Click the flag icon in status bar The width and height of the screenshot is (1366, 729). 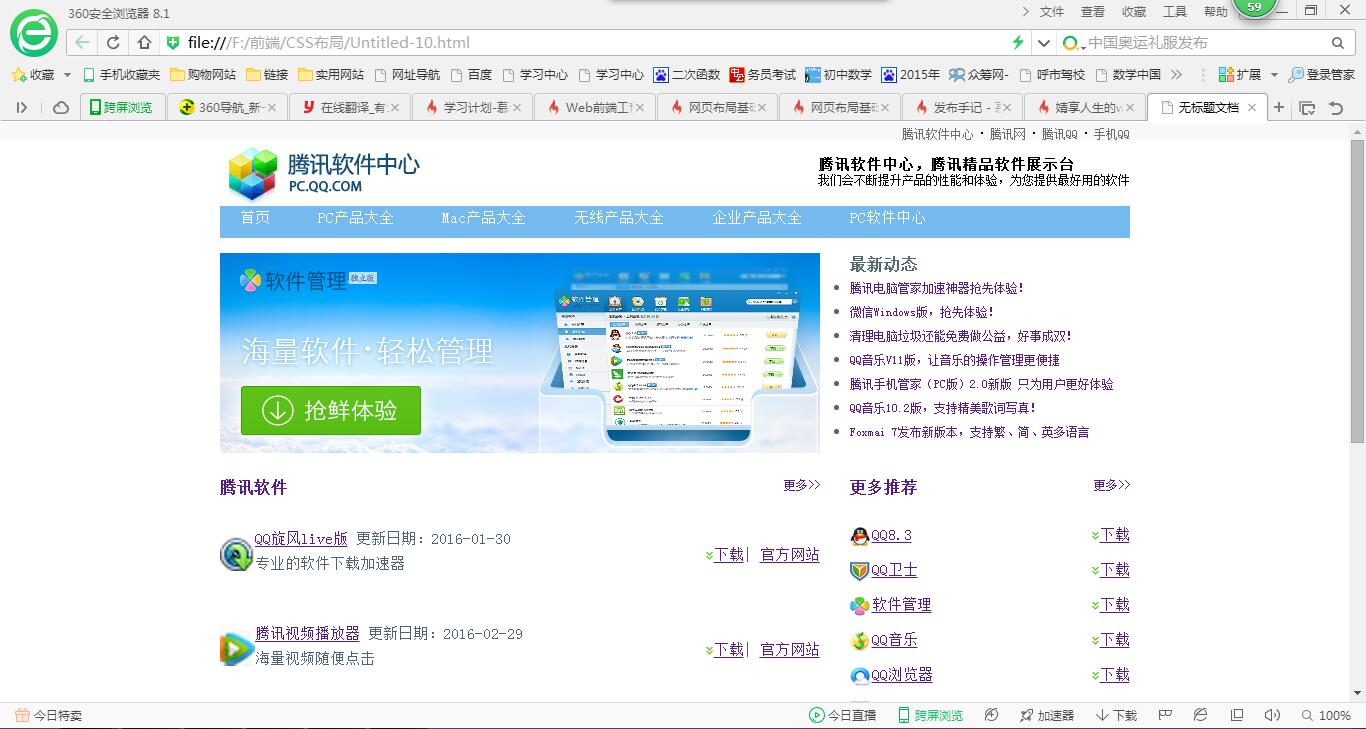(x=1165, y=715)
